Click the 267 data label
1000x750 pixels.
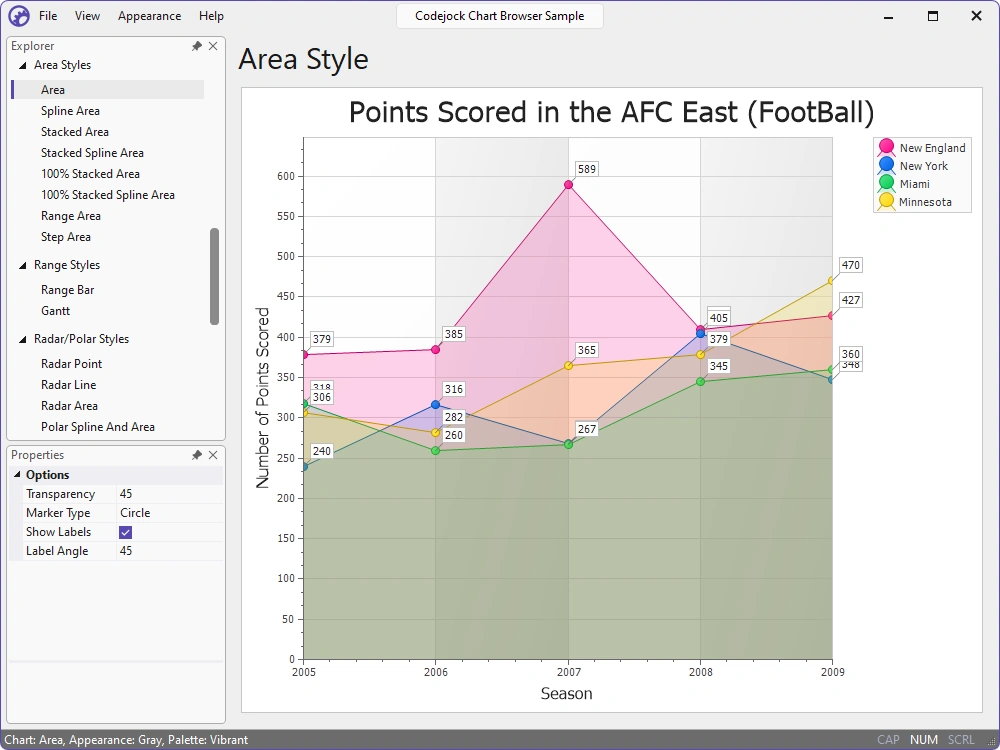coord(586,429)
